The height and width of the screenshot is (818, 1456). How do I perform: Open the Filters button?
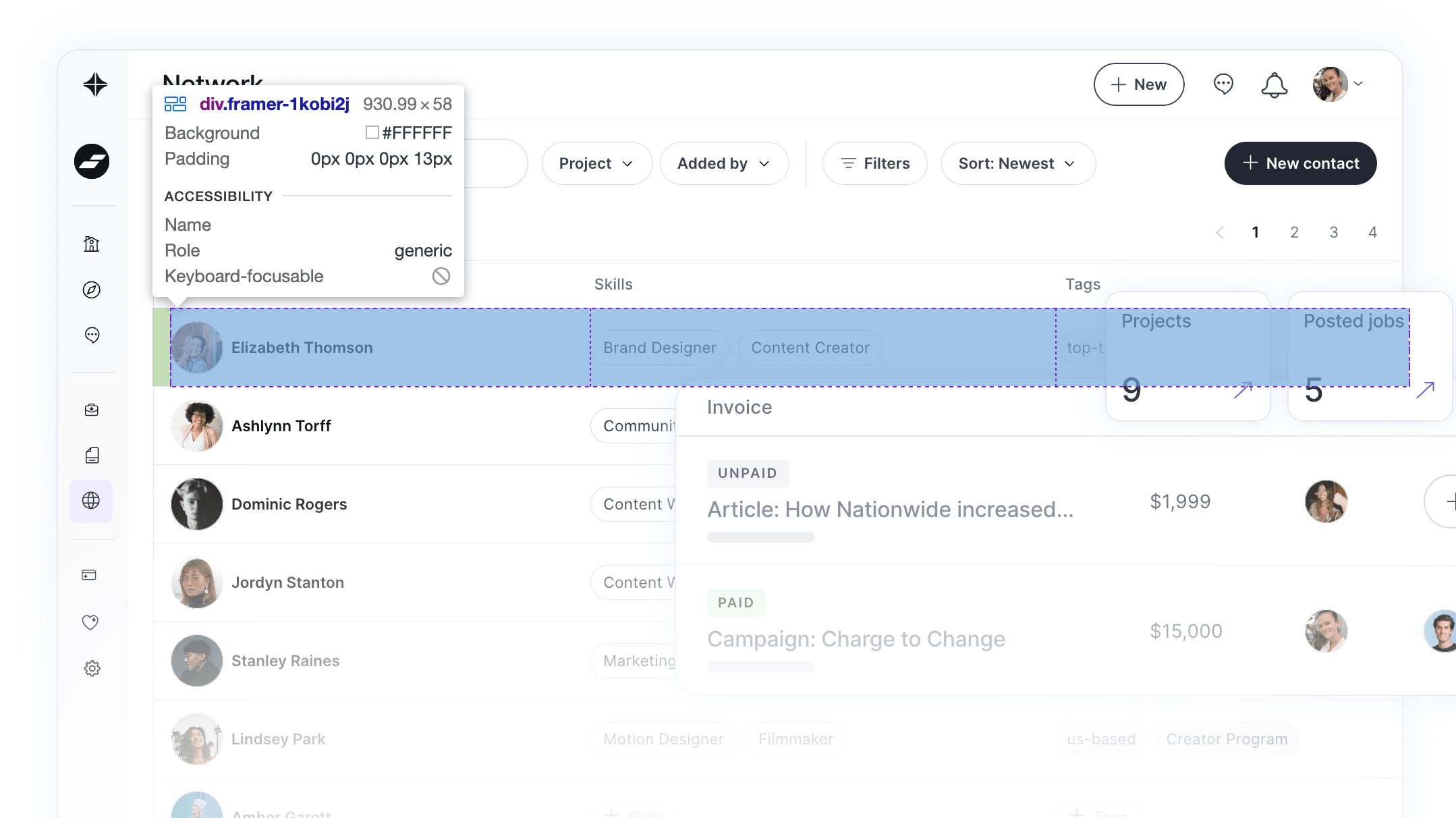tap(874, 163)
